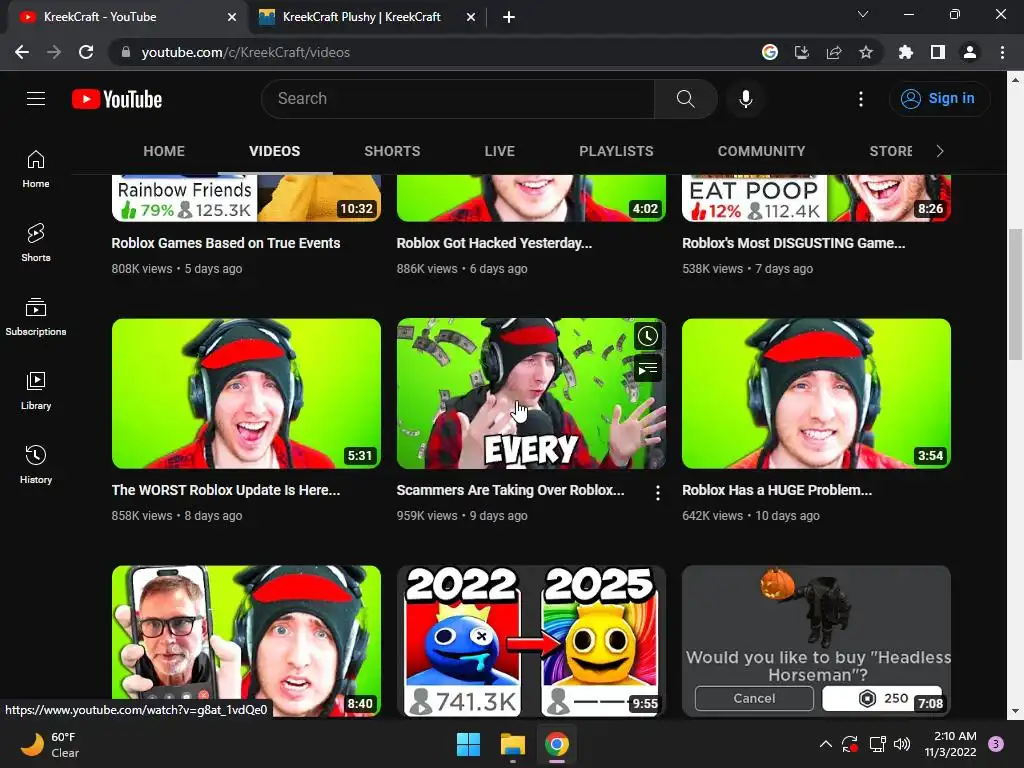Open Chrome profile avatar icon

click(x=970, y=52)
